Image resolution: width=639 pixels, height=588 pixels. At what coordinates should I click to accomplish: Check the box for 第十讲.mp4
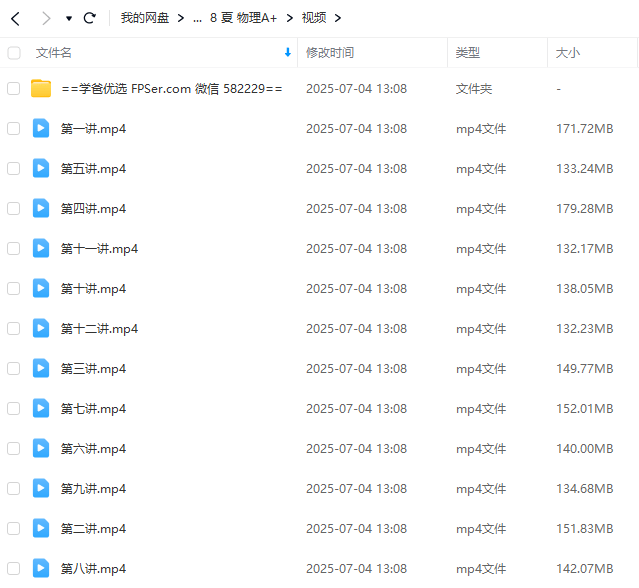[x=13, y=288]
